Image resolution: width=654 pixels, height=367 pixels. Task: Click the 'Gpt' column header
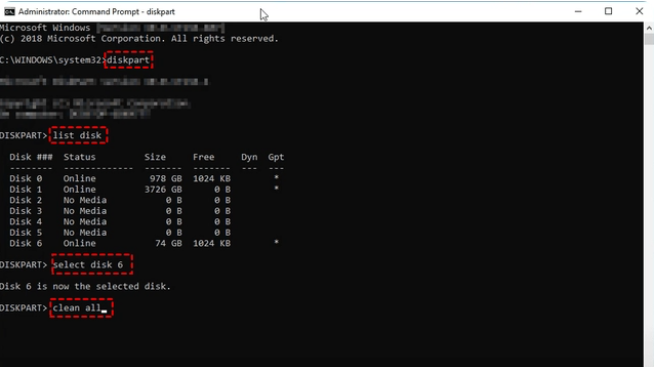[276, 157]
